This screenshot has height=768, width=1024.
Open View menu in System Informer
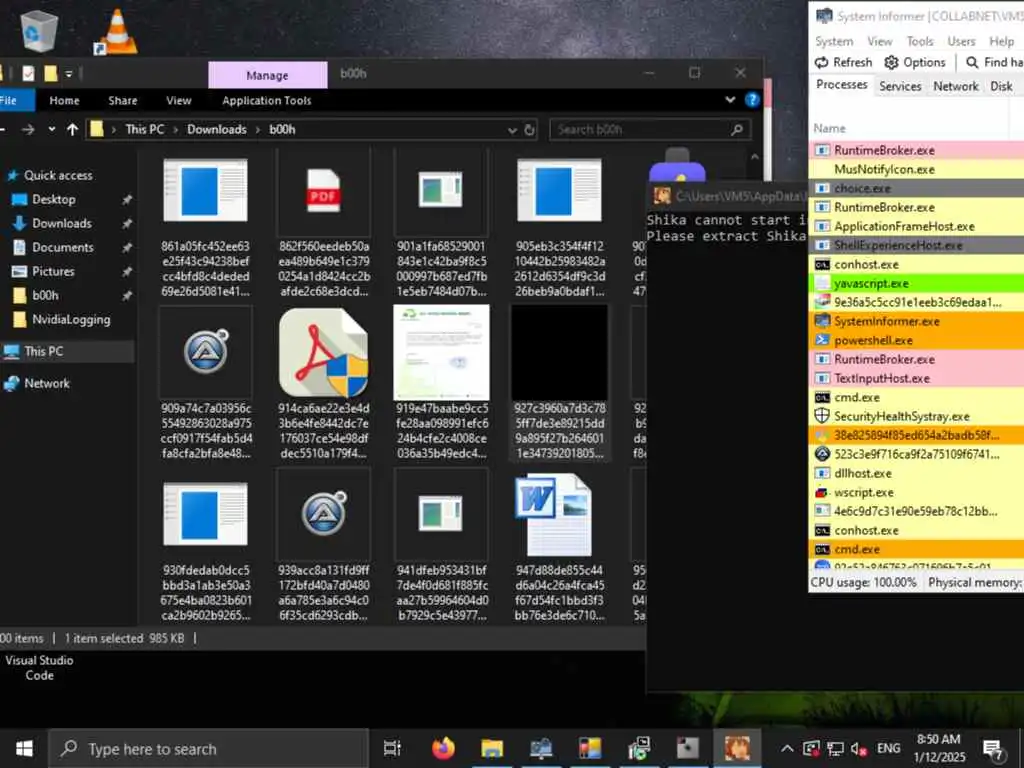(880, 41)
